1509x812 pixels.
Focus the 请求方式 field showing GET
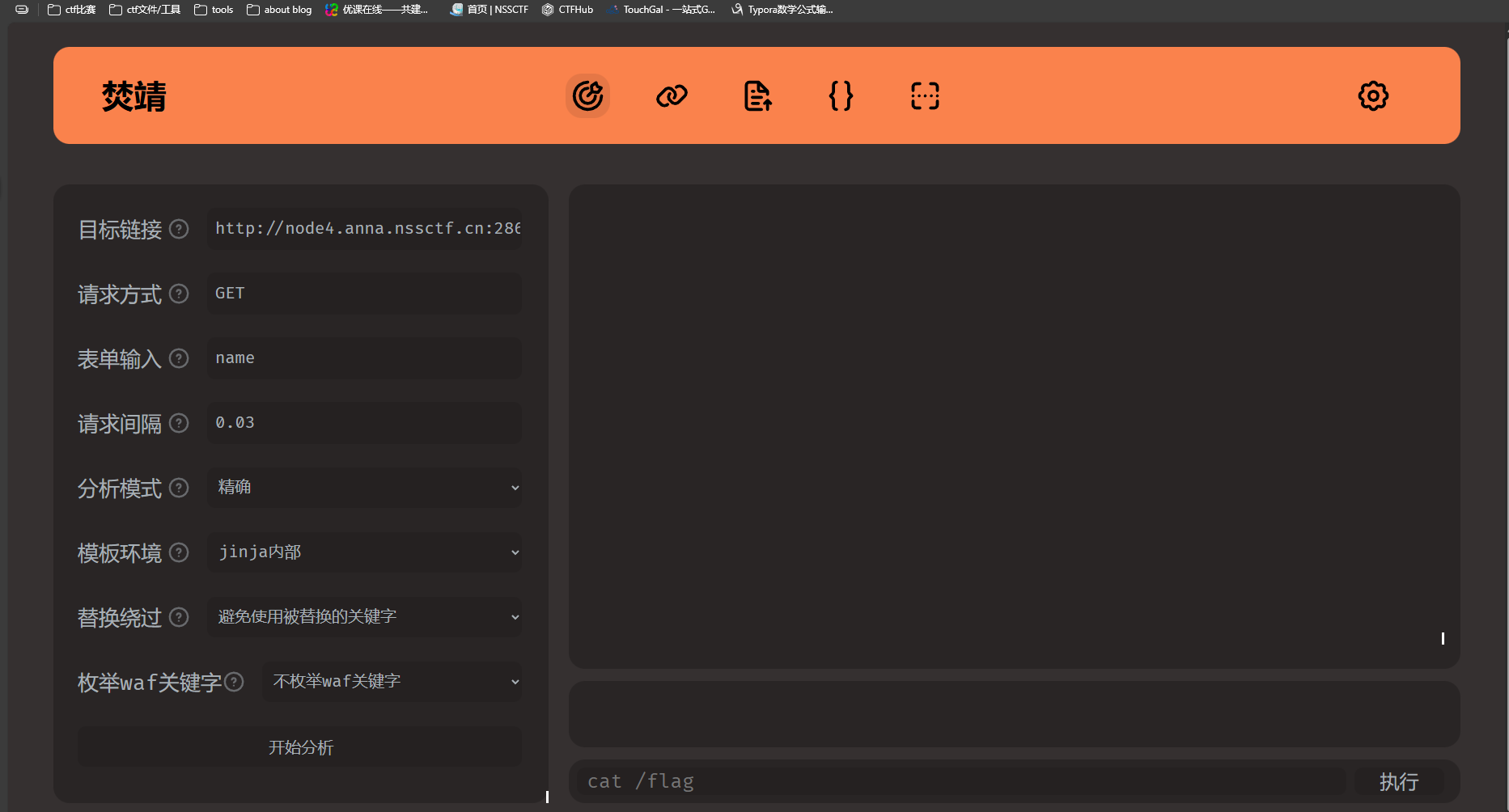pos(364,294)
